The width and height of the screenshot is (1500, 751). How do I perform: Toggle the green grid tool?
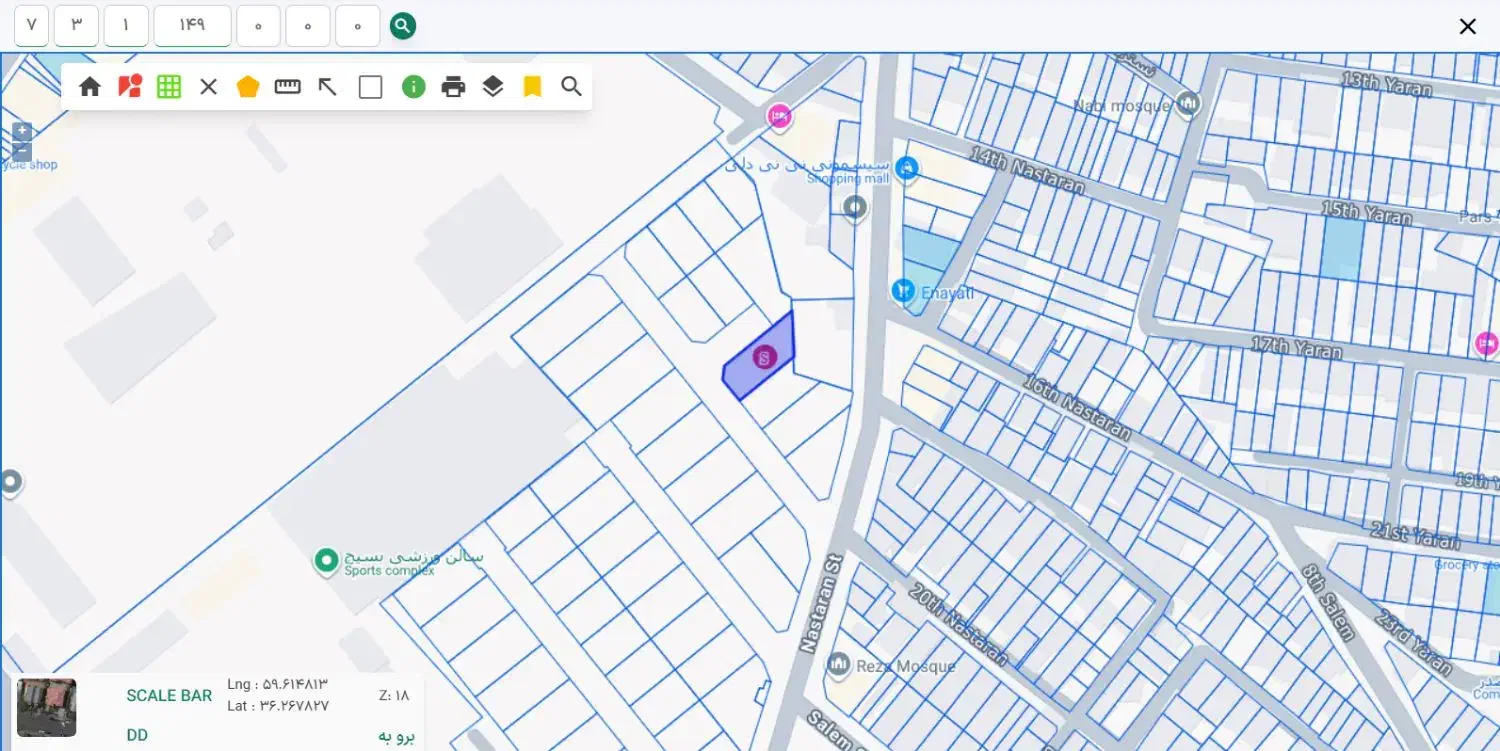[169, 87]
